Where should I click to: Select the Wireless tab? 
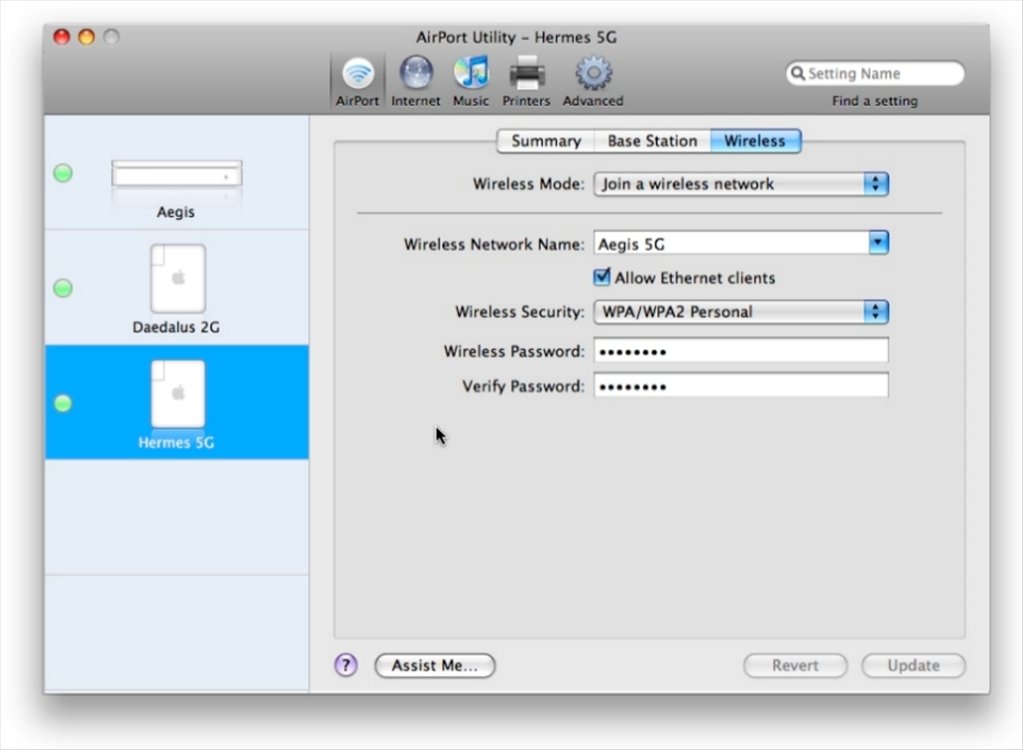(x=756, y=141)
